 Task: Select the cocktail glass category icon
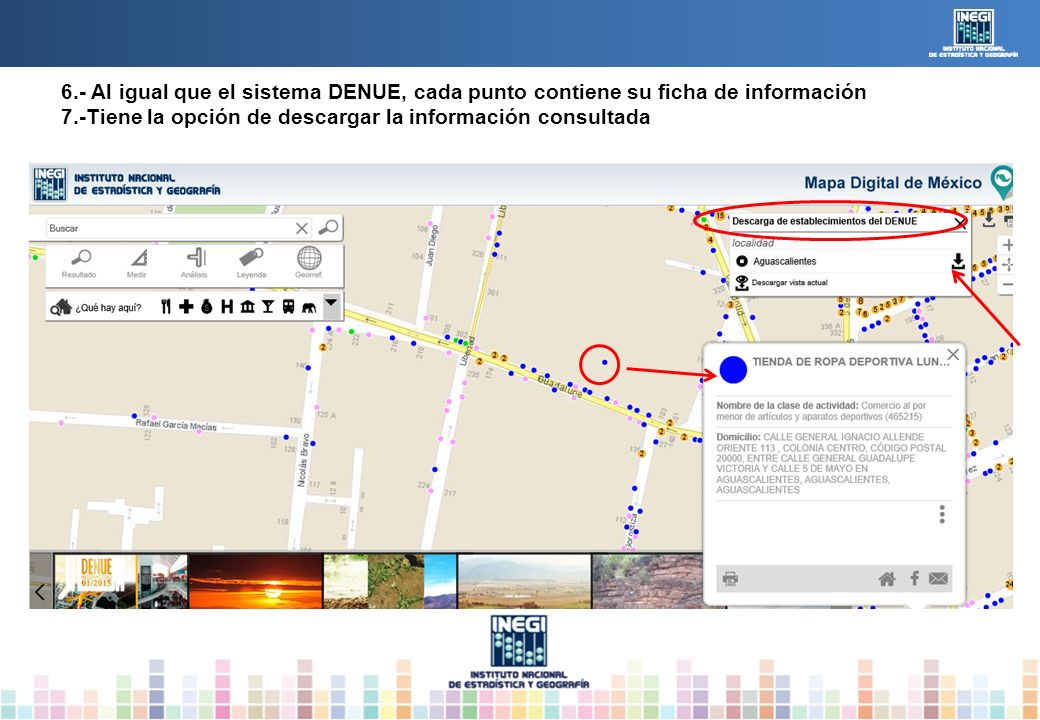click(x=268, y=306)
